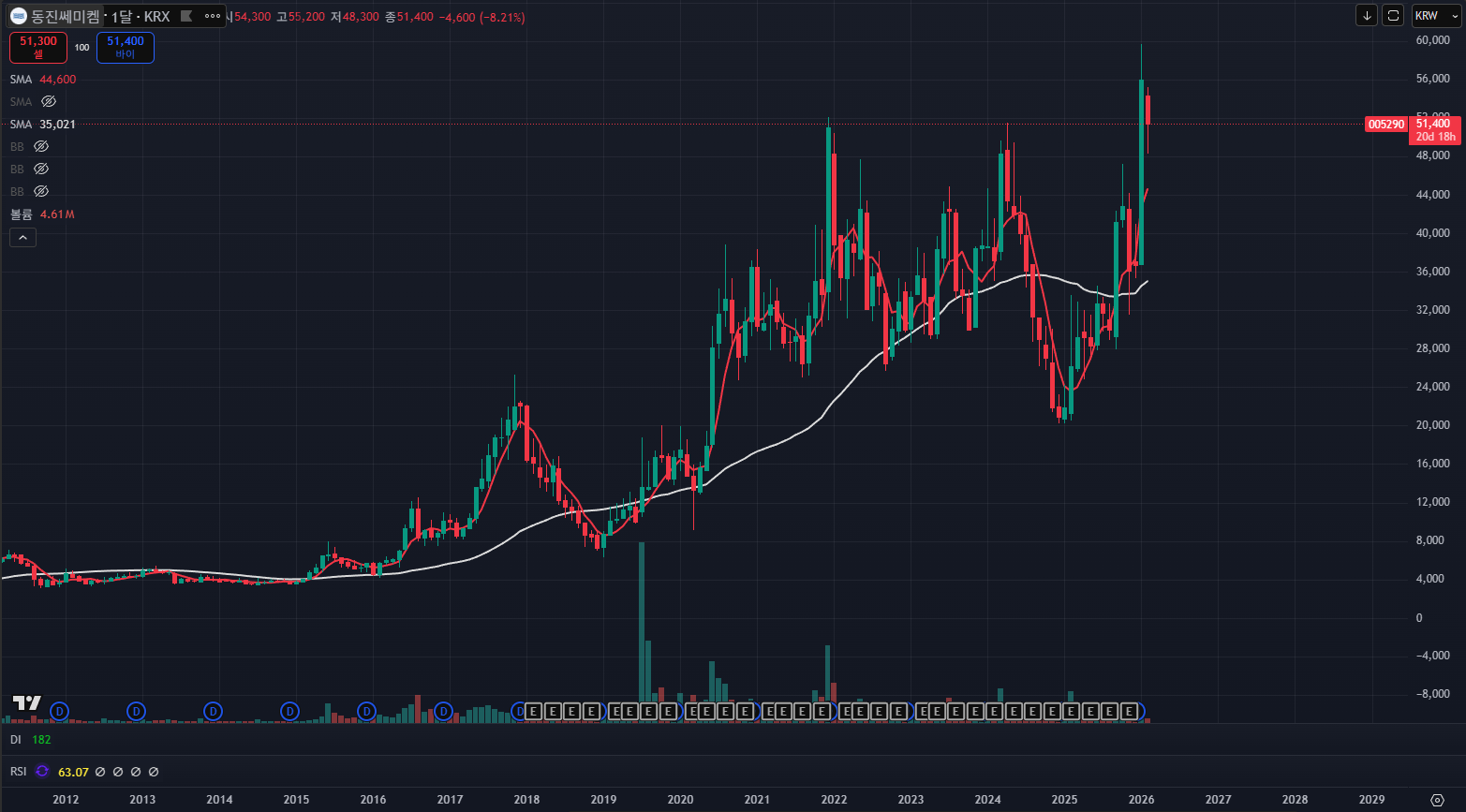The width and height of the screenshot is (1466, 812).
Task: Open the KRW currency dropdown
Action: click(1436, 15)
